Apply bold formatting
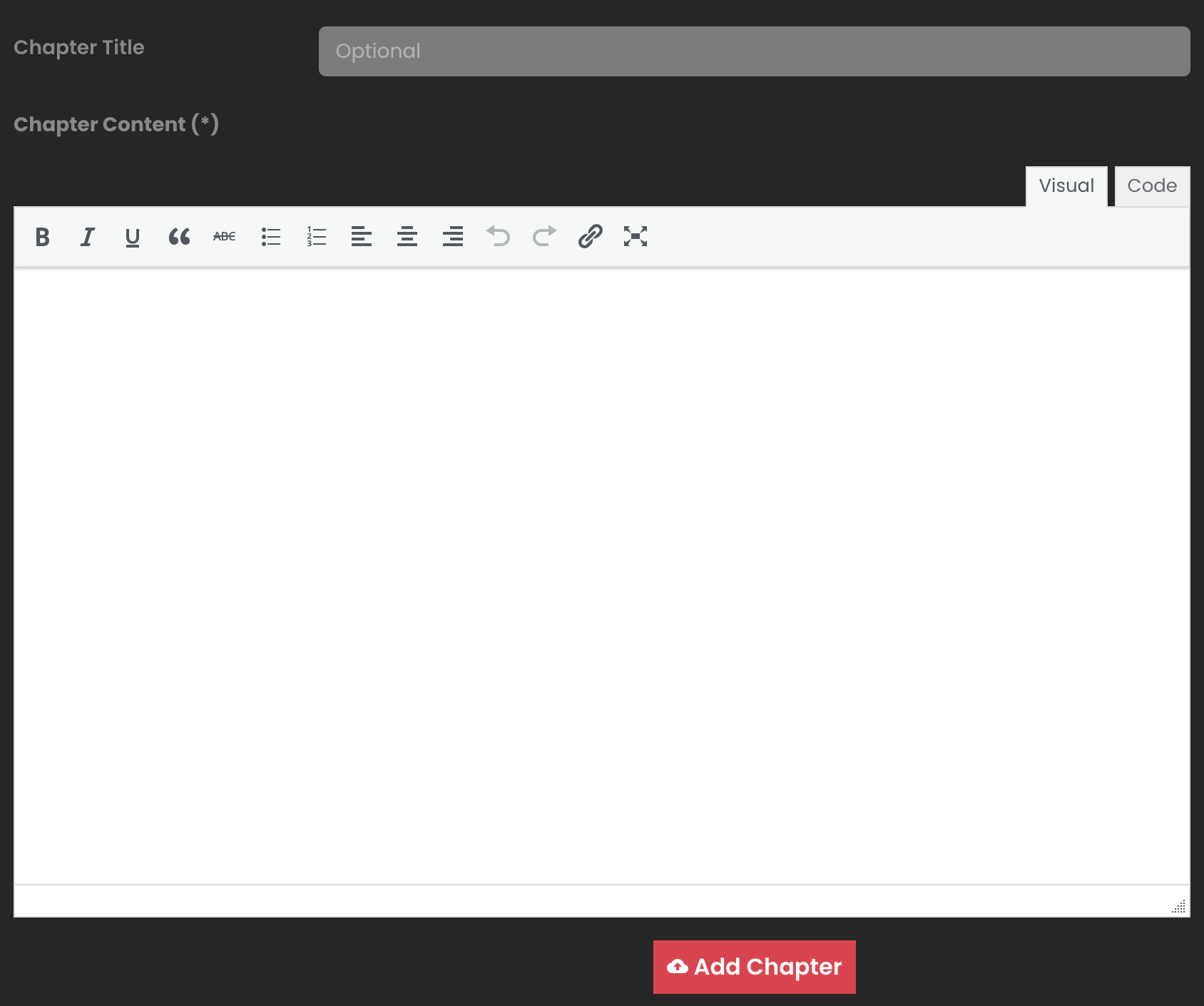 42,236
